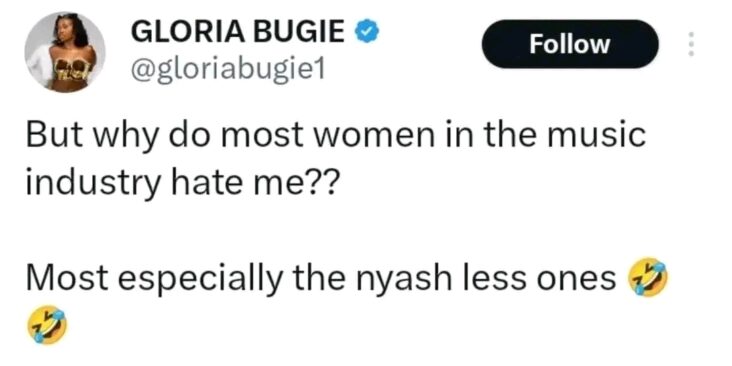Click the word 'especially' in the tweet
Image resolution: width=732 pixels, height=366 pixels.
[x=200, y=280]
